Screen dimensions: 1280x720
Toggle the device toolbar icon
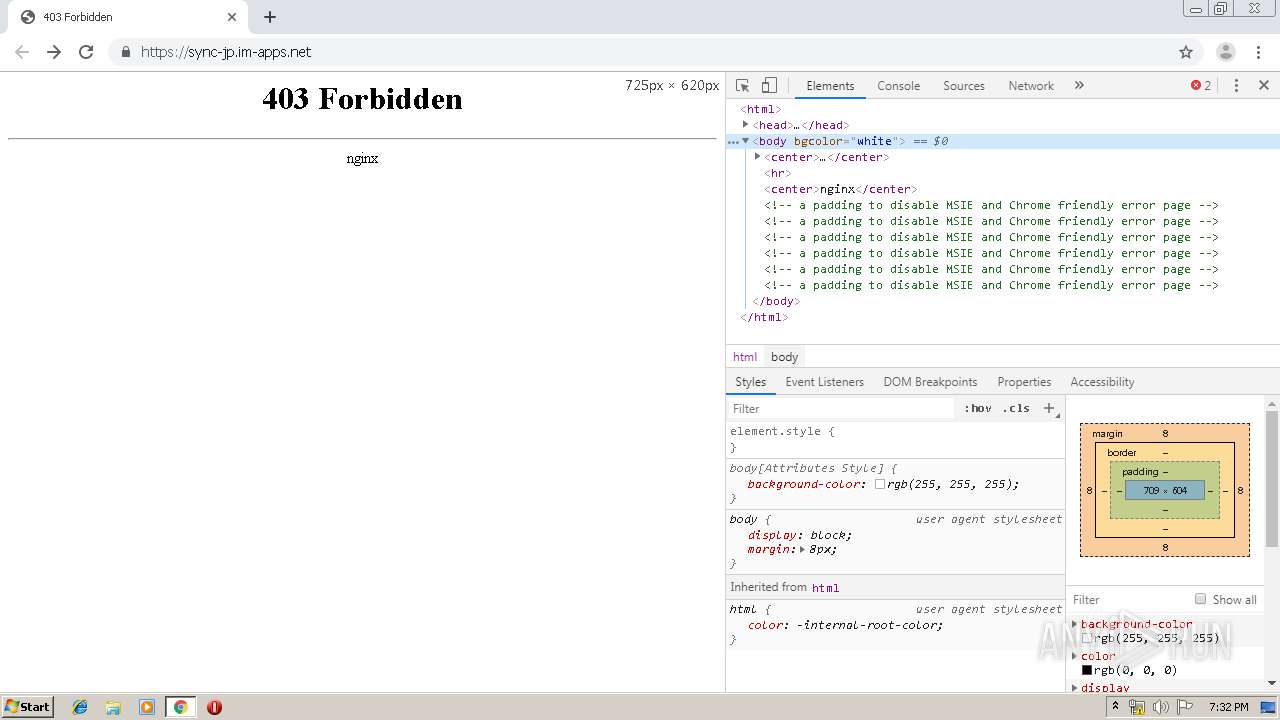pyautogui.click(x=769, y=86)
